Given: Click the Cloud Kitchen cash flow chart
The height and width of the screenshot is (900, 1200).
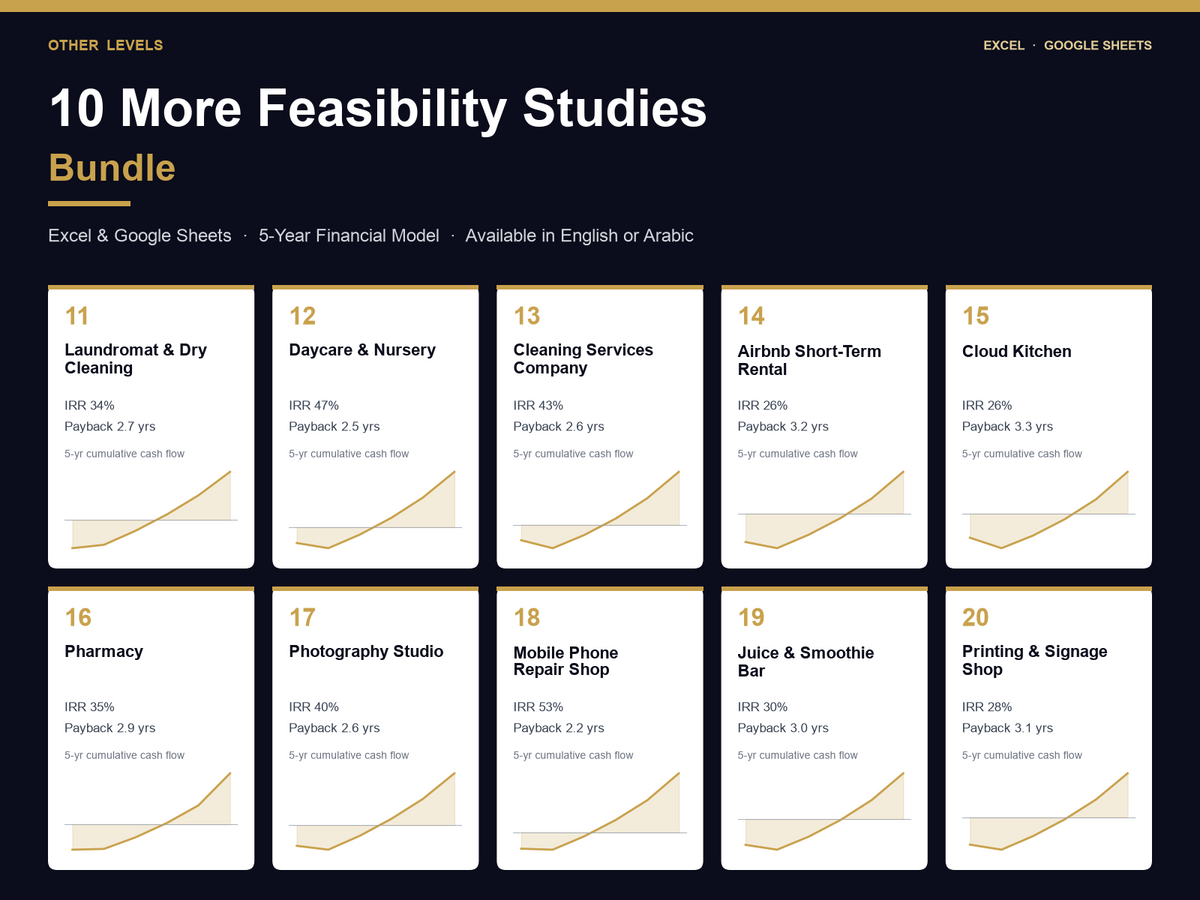Looking at the screenshot, I should point(1049,510).
